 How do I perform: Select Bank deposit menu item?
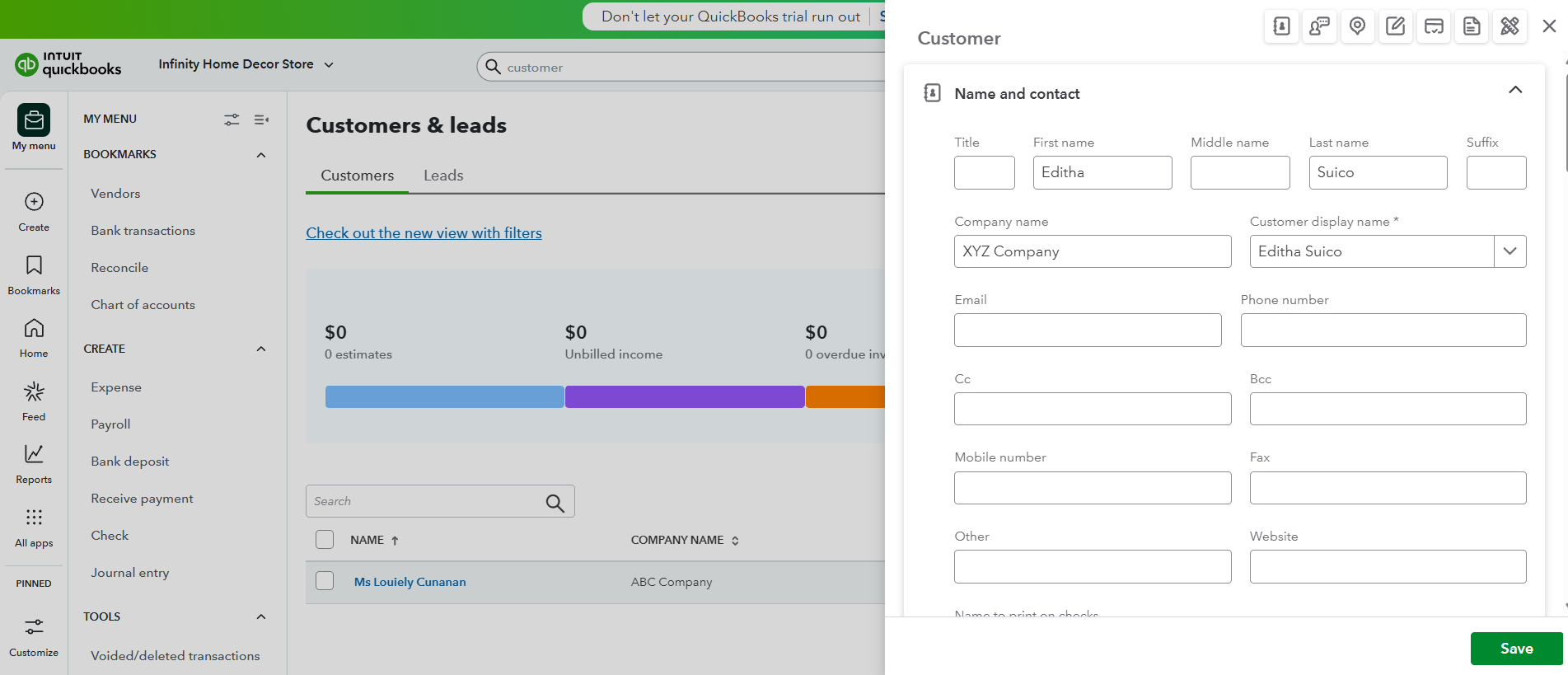(130, 462)
